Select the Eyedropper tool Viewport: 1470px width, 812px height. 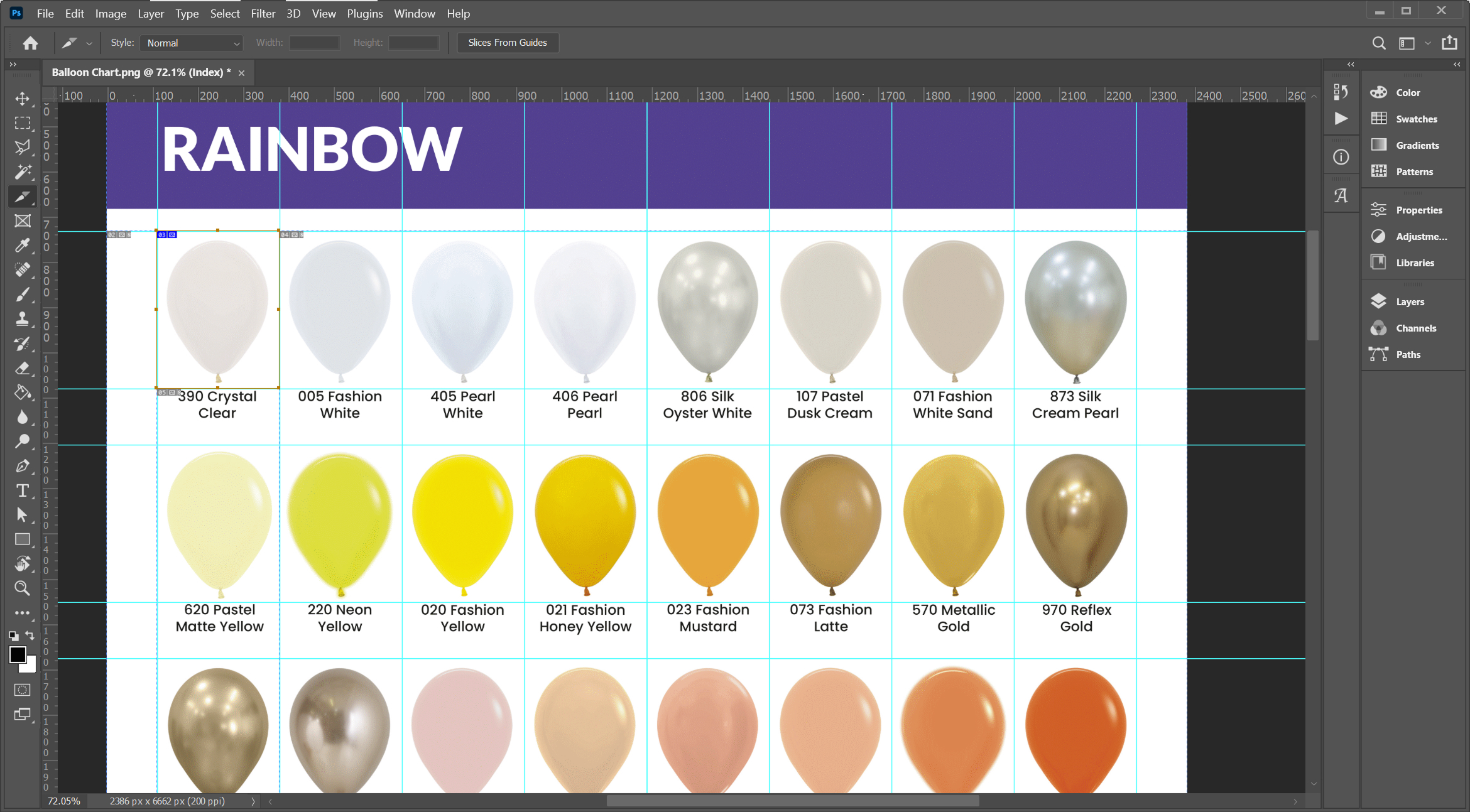coord(23,246)
